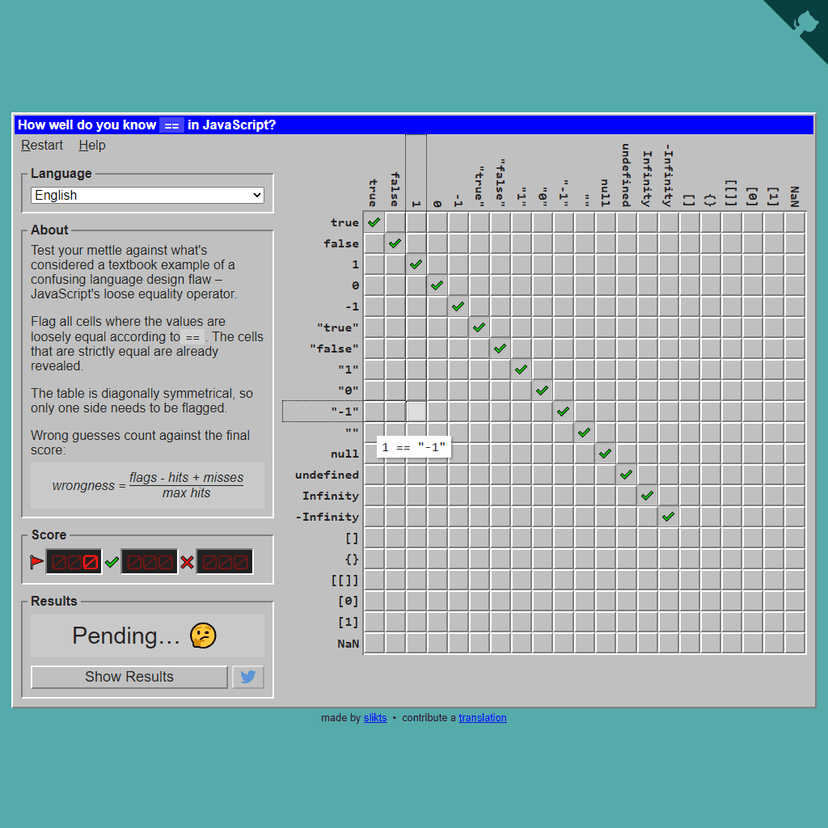This screenshot has width=828, height=828.
Task: Click the checkmark on the null diagonal cell
Action: point(605,453)
